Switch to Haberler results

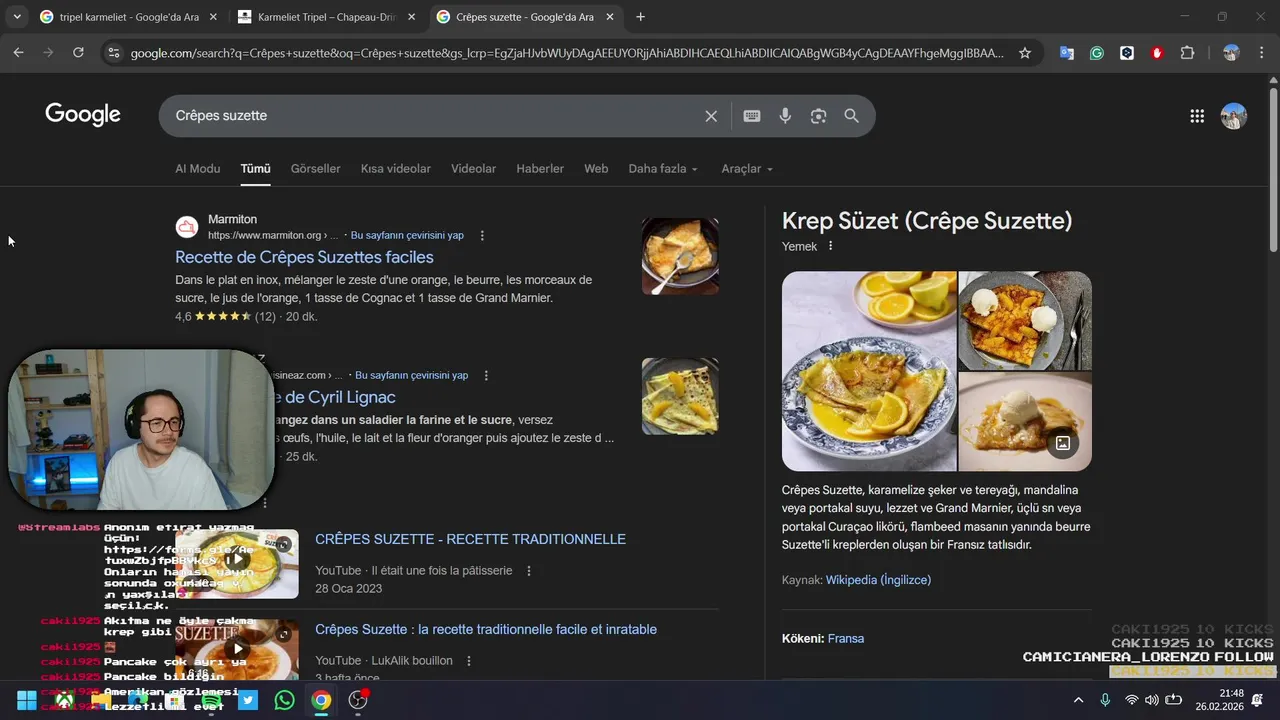tap(540, 169)
